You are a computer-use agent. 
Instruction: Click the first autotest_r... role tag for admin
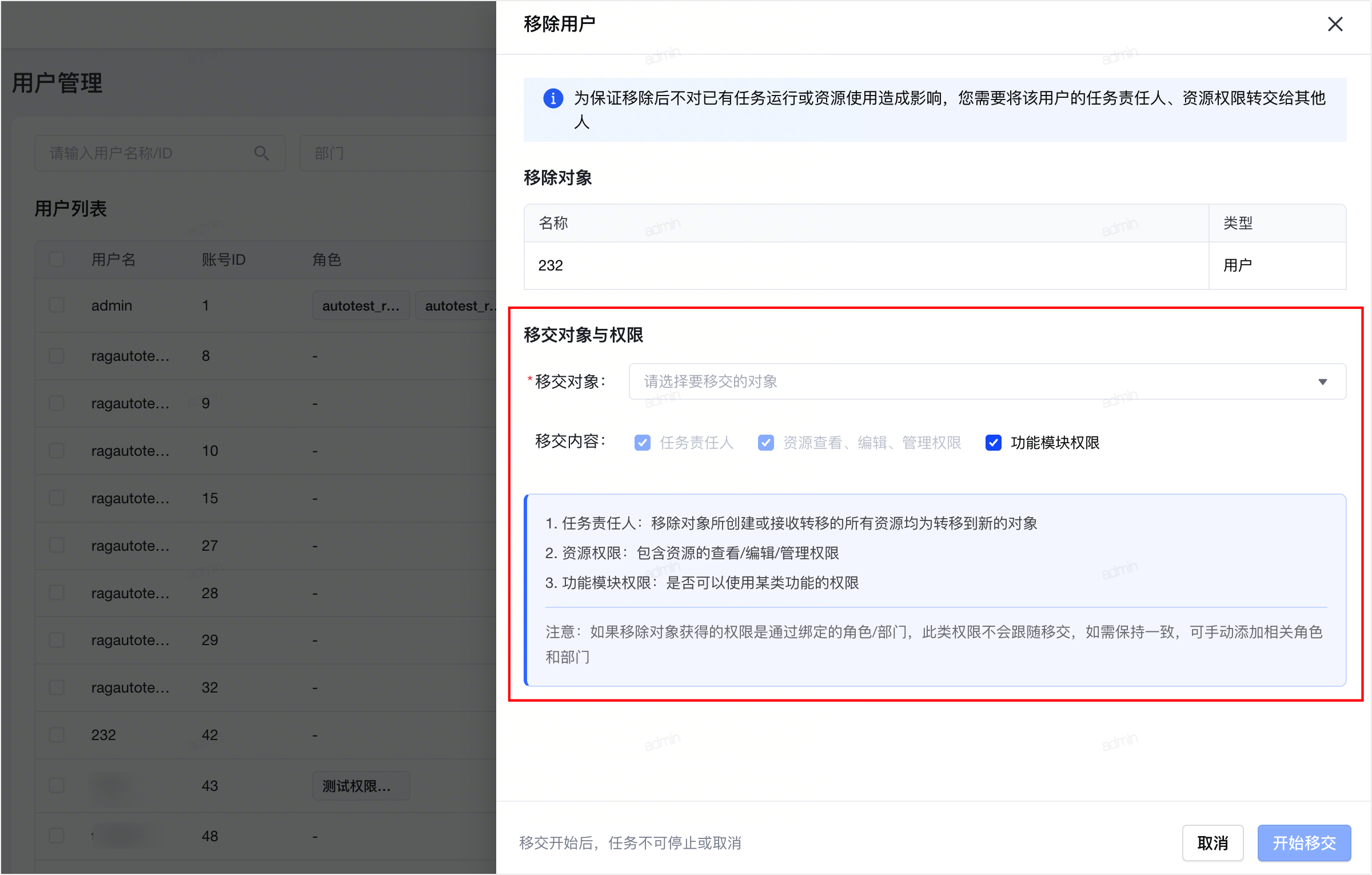[x=361, y=306]
